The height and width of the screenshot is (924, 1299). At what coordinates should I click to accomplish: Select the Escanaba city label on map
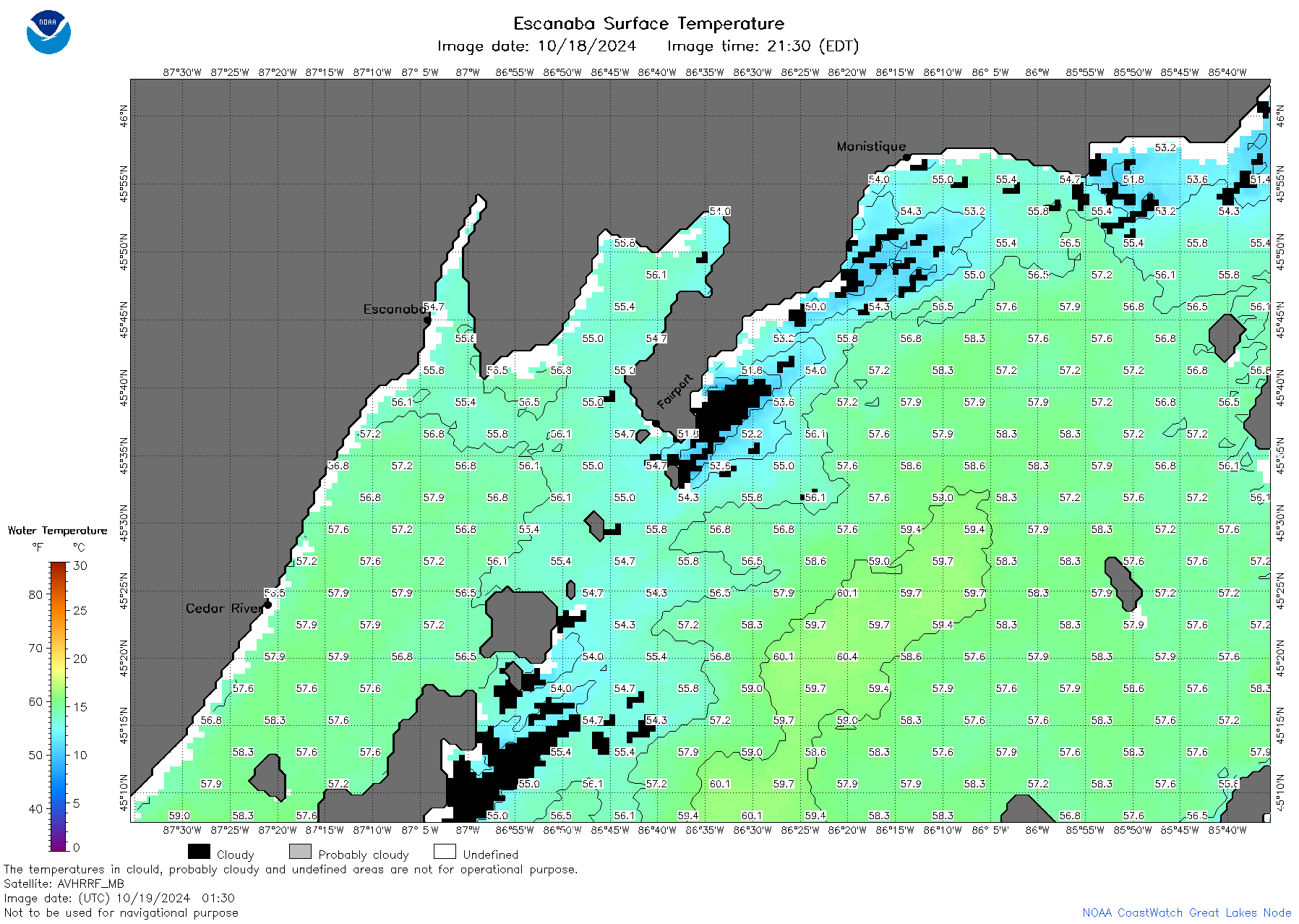pyautogui.click(x=395, y=309)
